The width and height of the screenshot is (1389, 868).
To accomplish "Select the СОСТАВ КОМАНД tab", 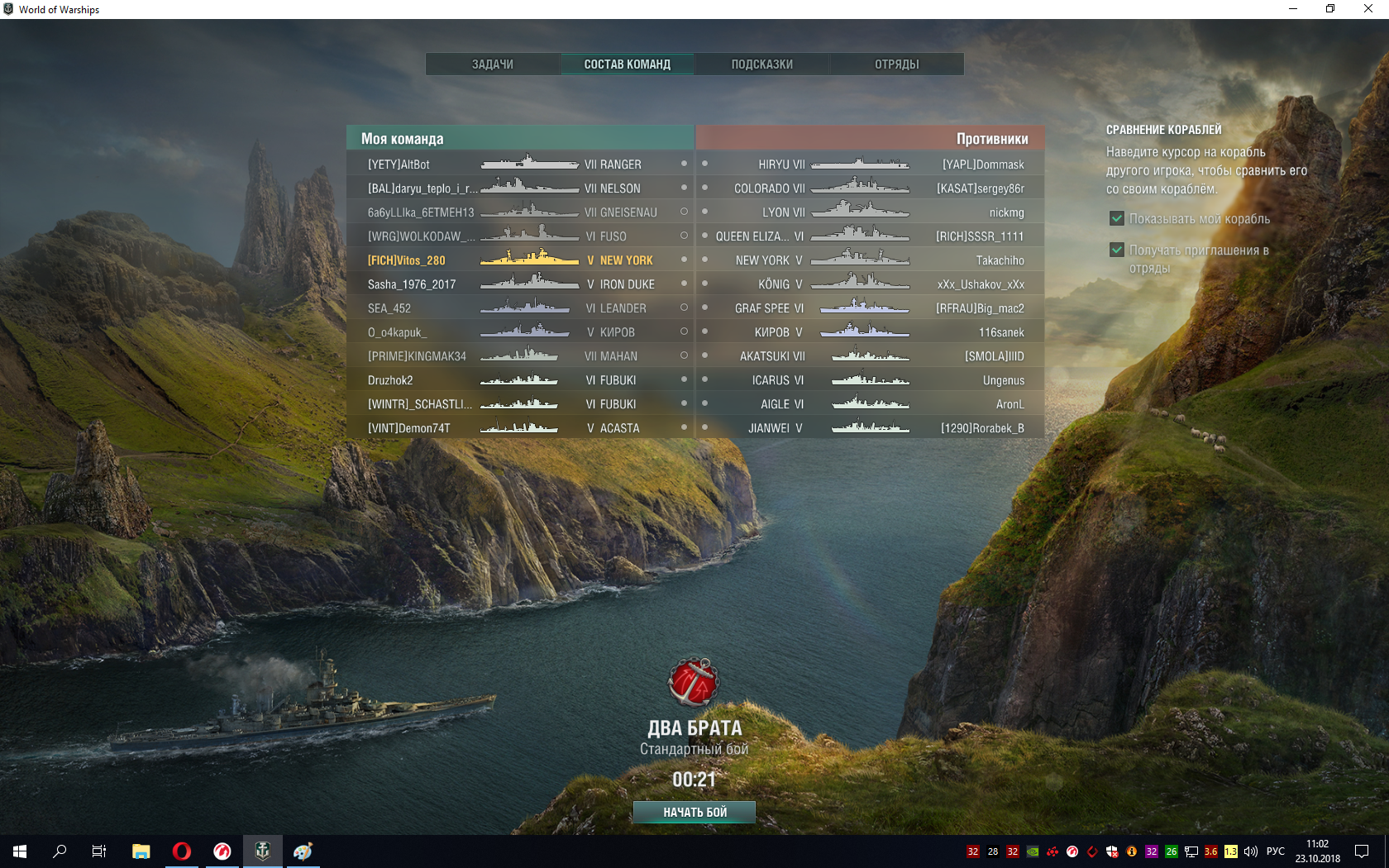I will tap(628, 64).
